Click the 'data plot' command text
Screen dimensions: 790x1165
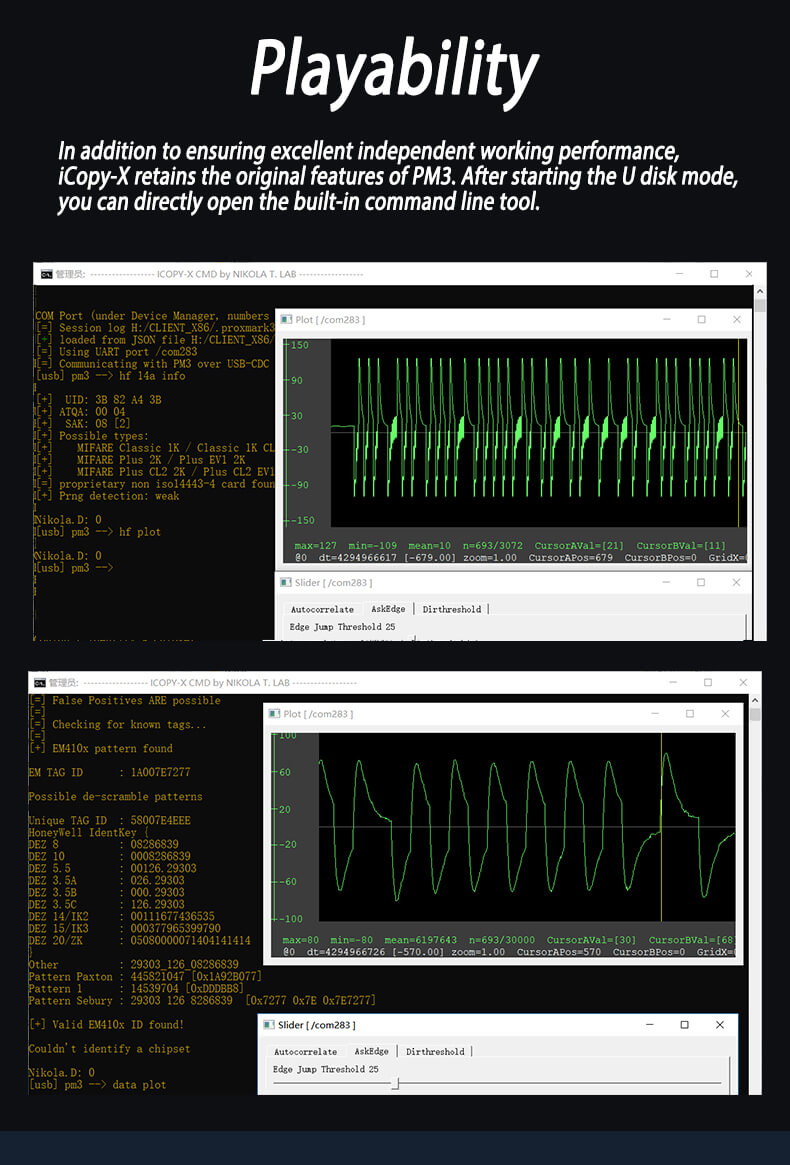tap(140, 1085)
